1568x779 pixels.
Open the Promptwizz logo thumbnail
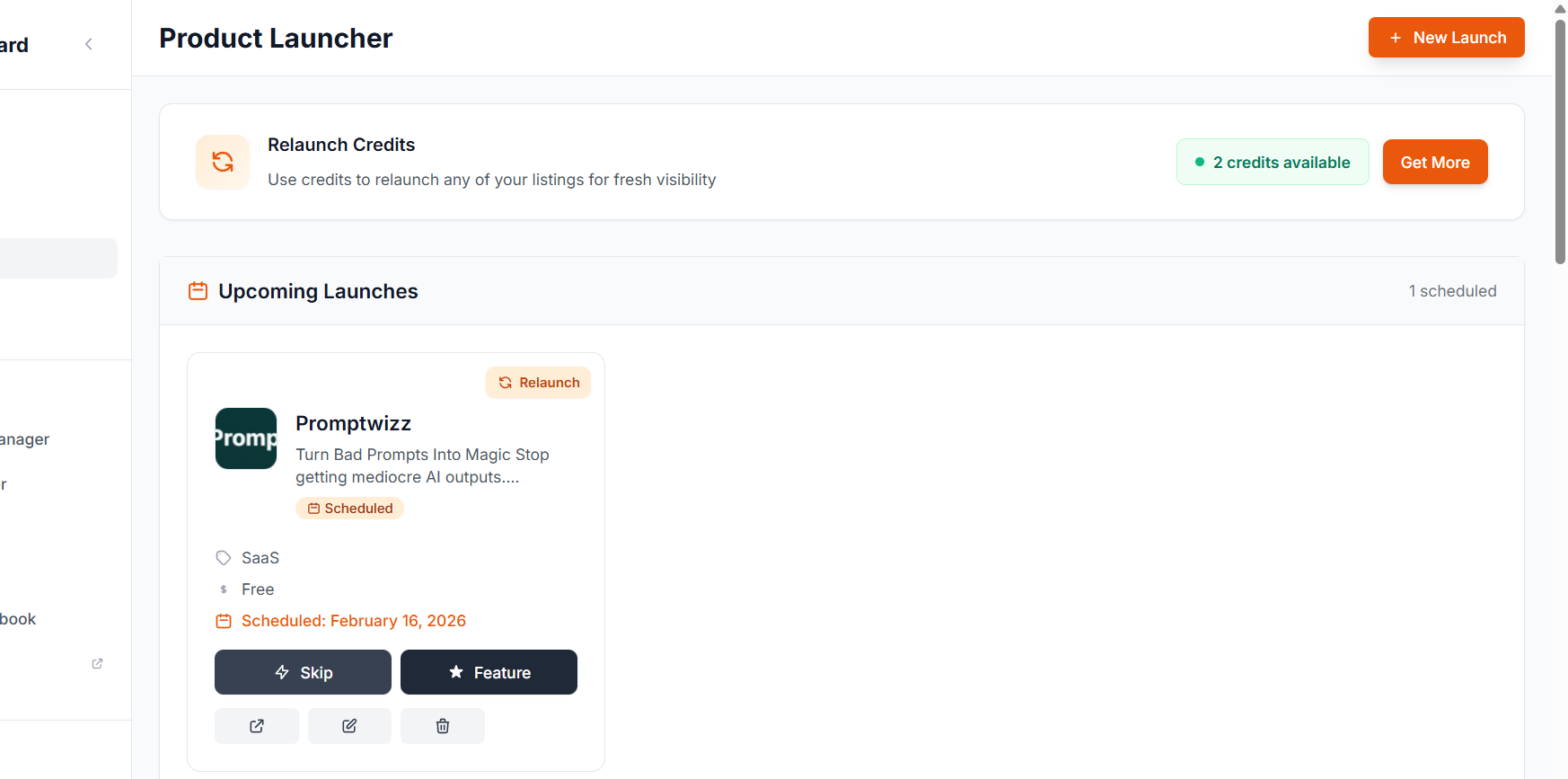(x=246, y=438)
